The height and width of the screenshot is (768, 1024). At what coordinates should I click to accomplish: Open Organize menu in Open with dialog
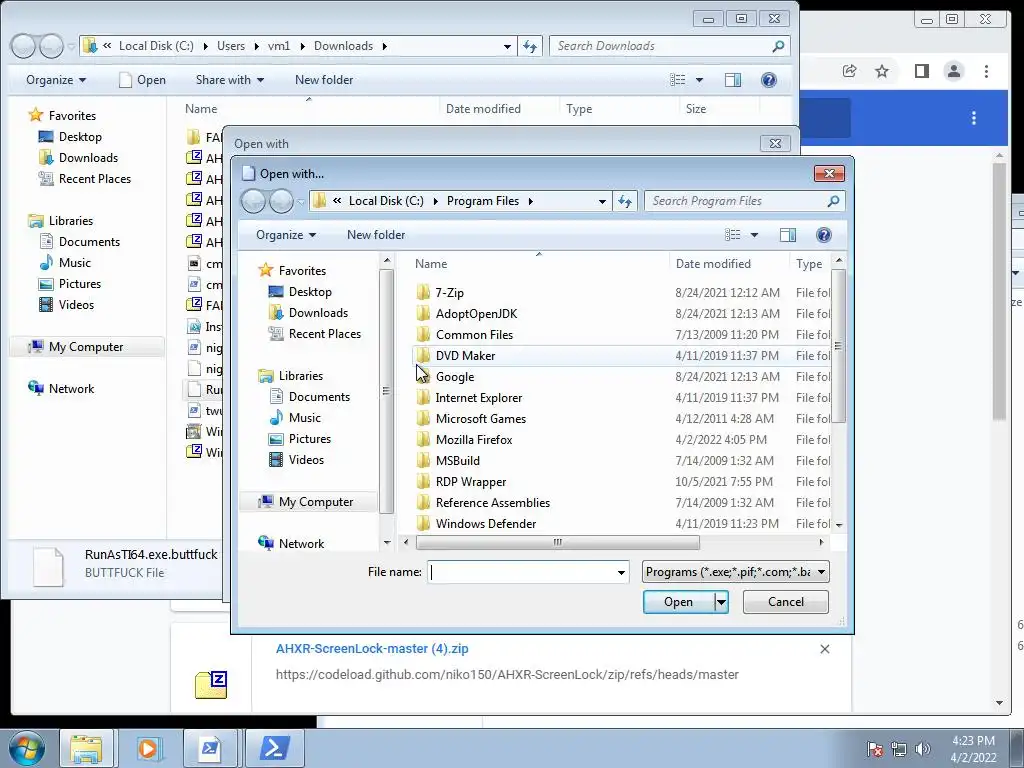[x=285, y=235]
